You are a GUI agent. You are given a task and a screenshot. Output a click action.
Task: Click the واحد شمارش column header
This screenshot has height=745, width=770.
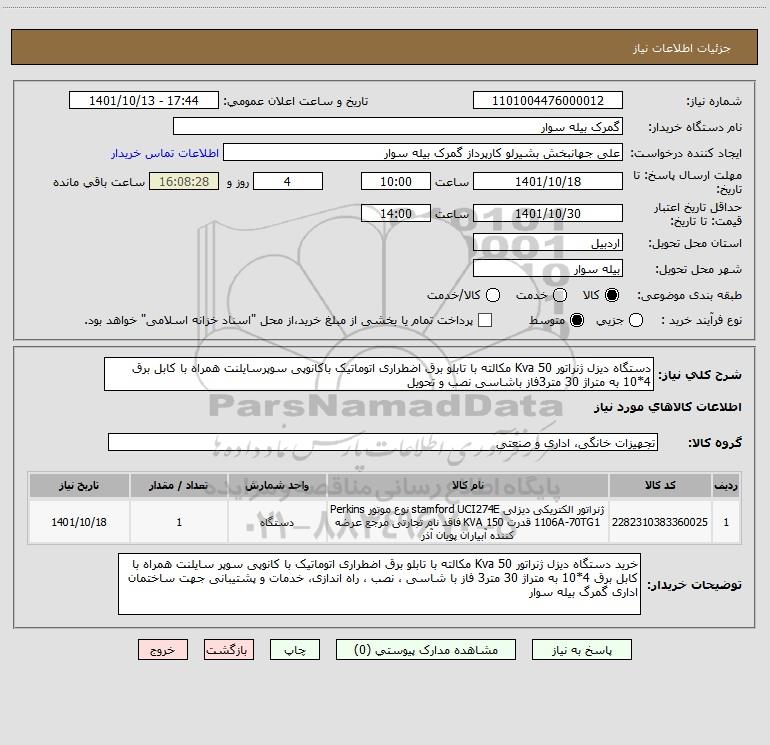[x=277, y=485]
